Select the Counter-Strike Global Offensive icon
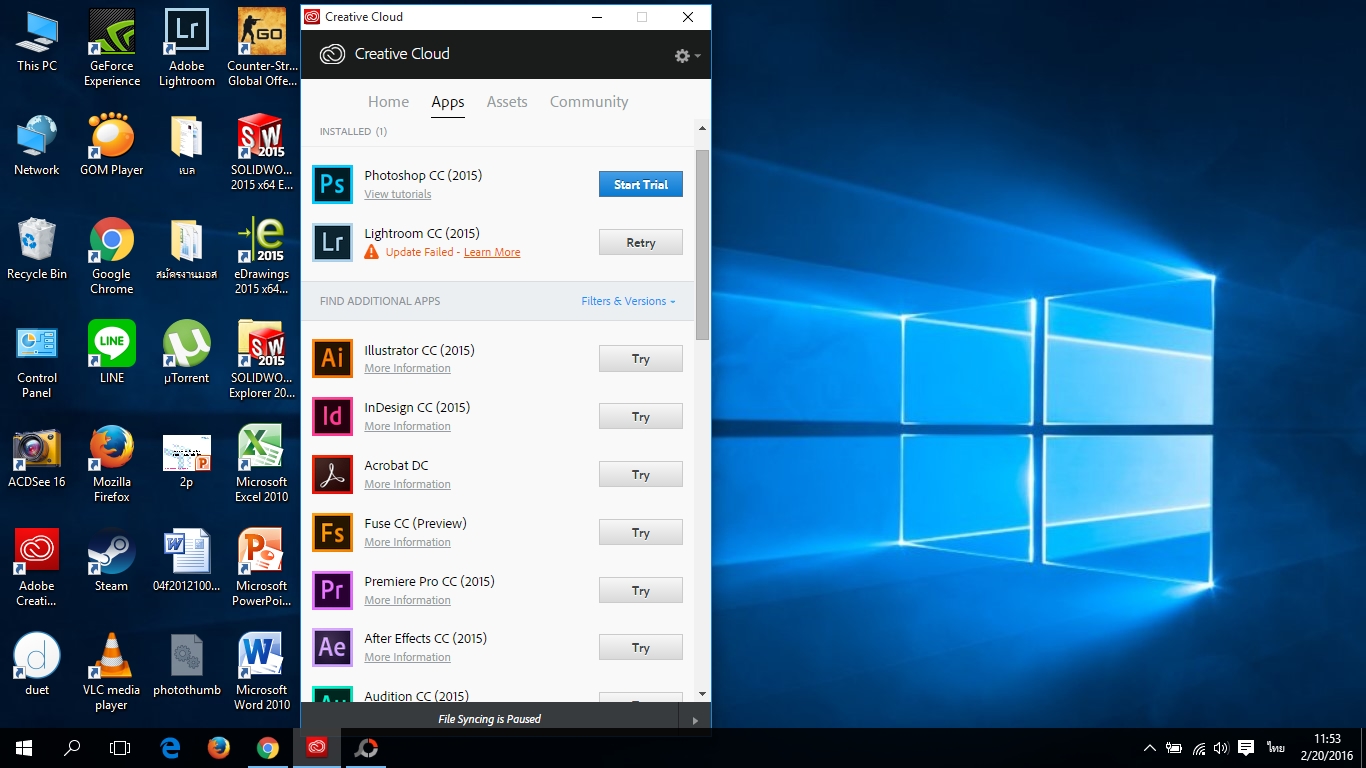 click(x=262, y=48)
